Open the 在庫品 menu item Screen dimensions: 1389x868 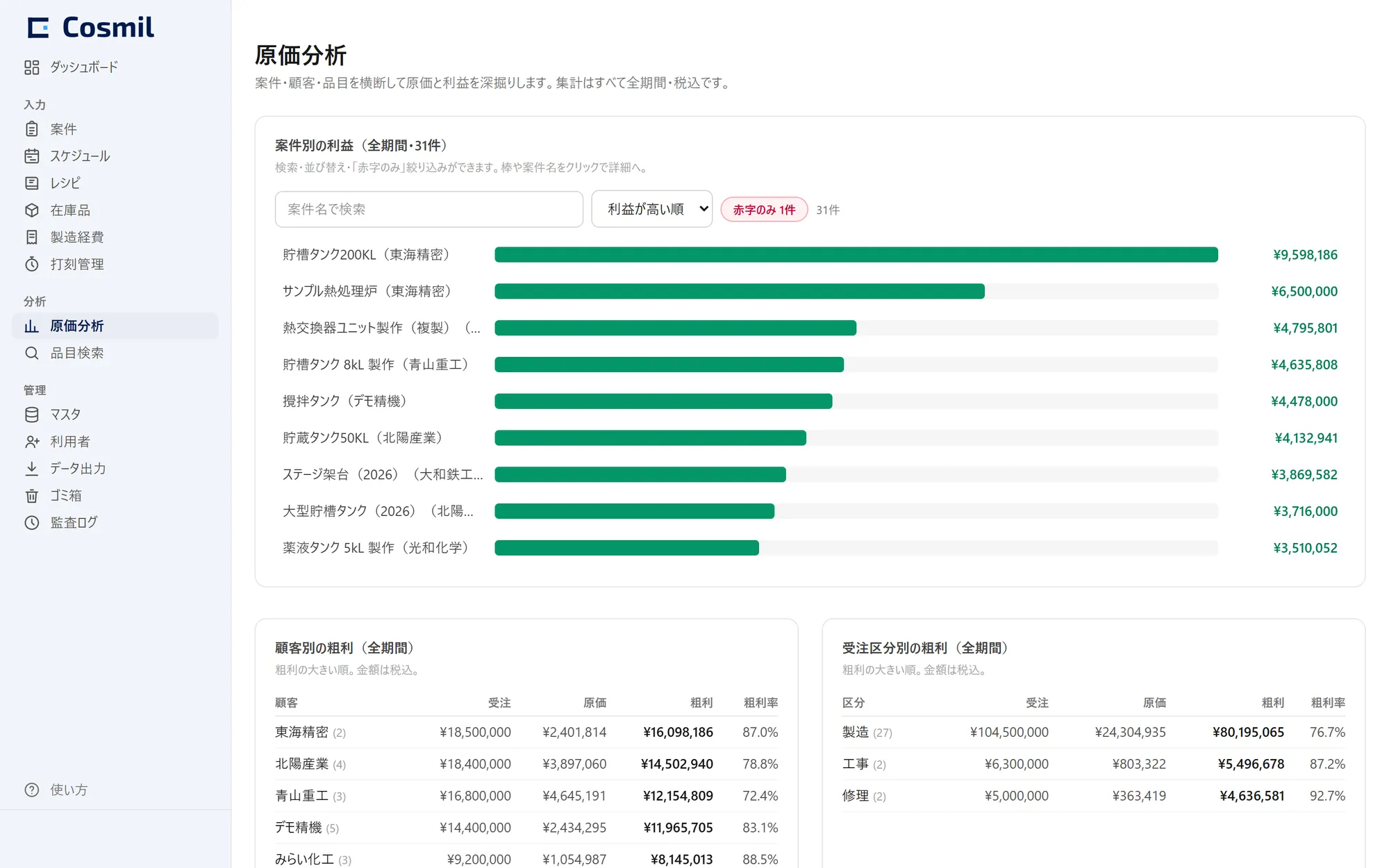[115, 210]
